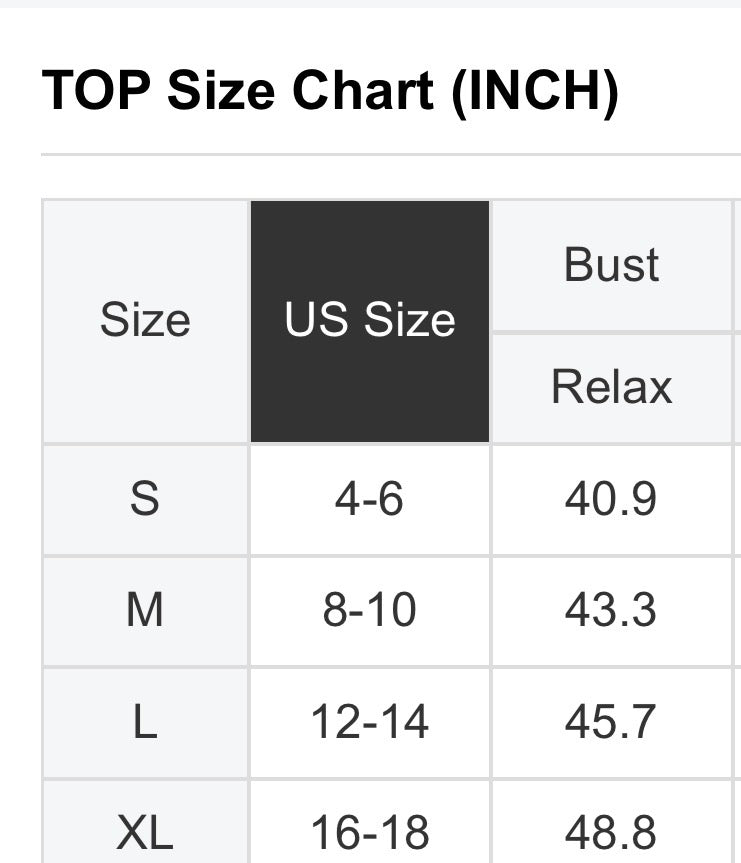
Task: Select the 8-10 US size cell
Action: coord(370,610)
